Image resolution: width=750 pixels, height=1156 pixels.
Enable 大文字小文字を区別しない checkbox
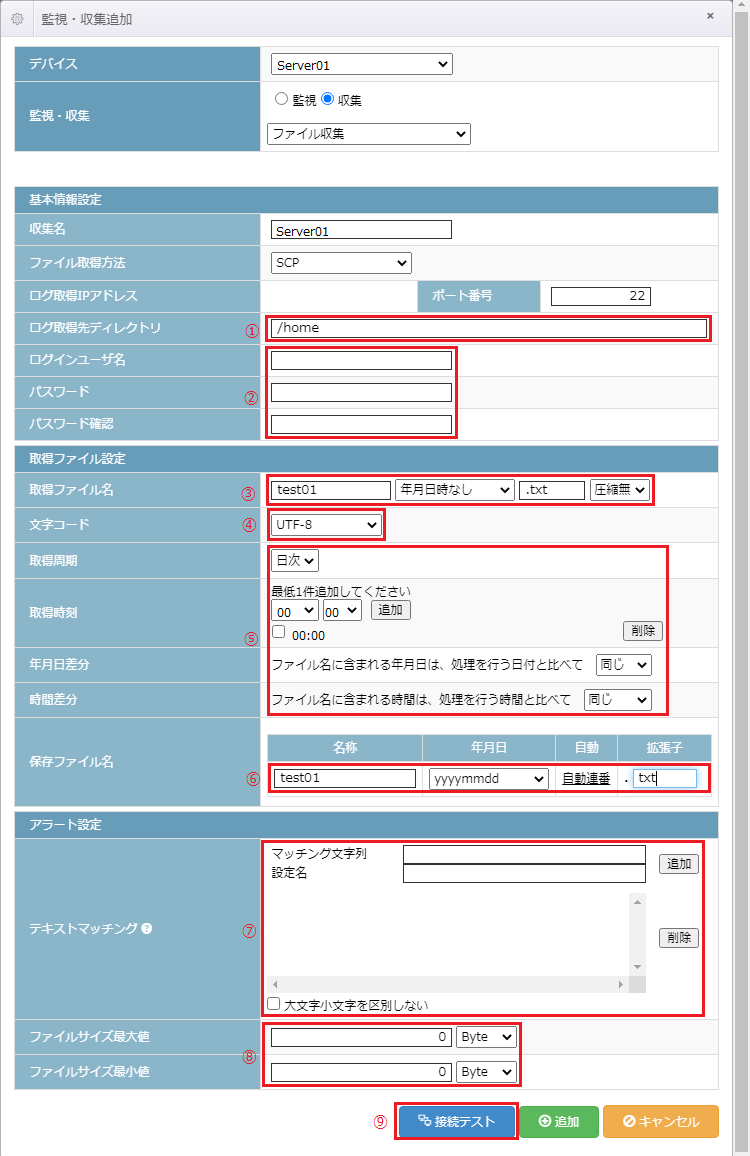[274, 1003]
